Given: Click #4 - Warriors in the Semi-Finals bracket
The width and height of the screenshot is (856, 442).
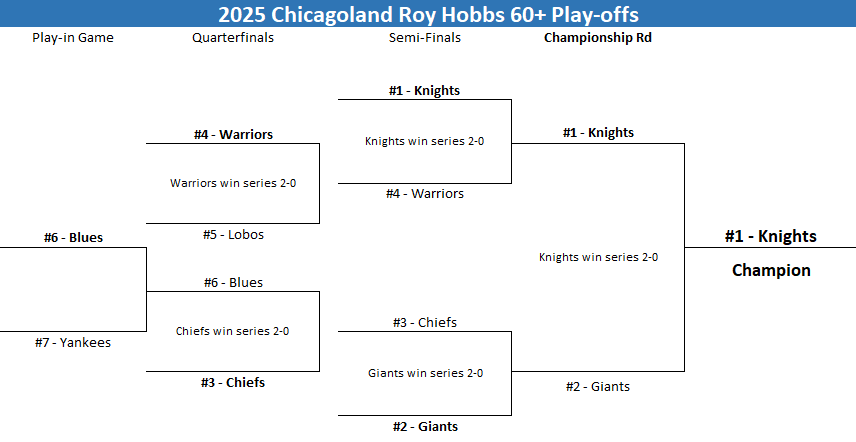Looking at the screenshot, I should coord(425,194).
